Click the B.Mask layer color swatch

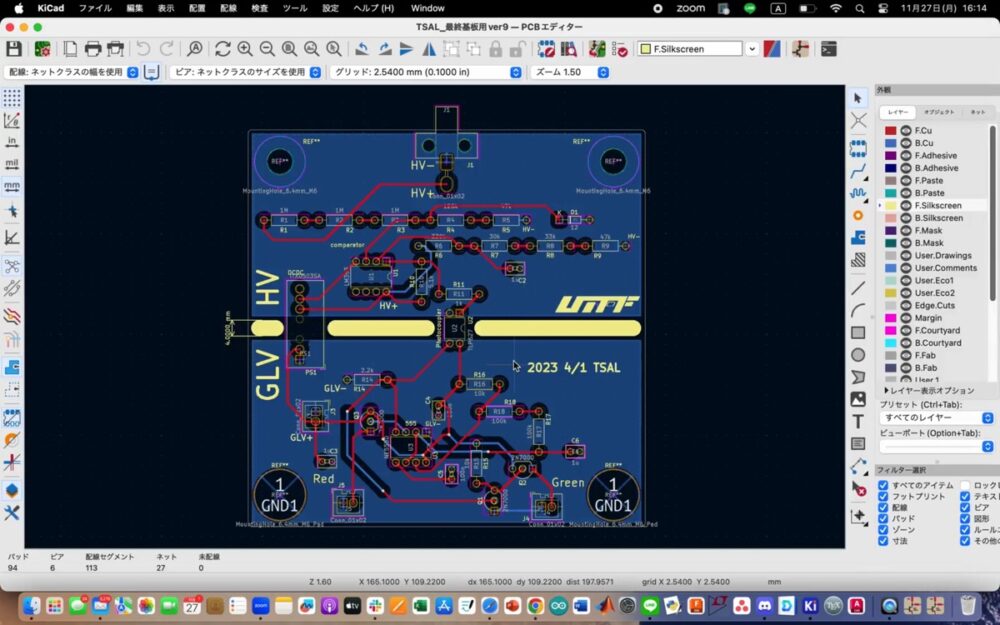pos(890,243)
